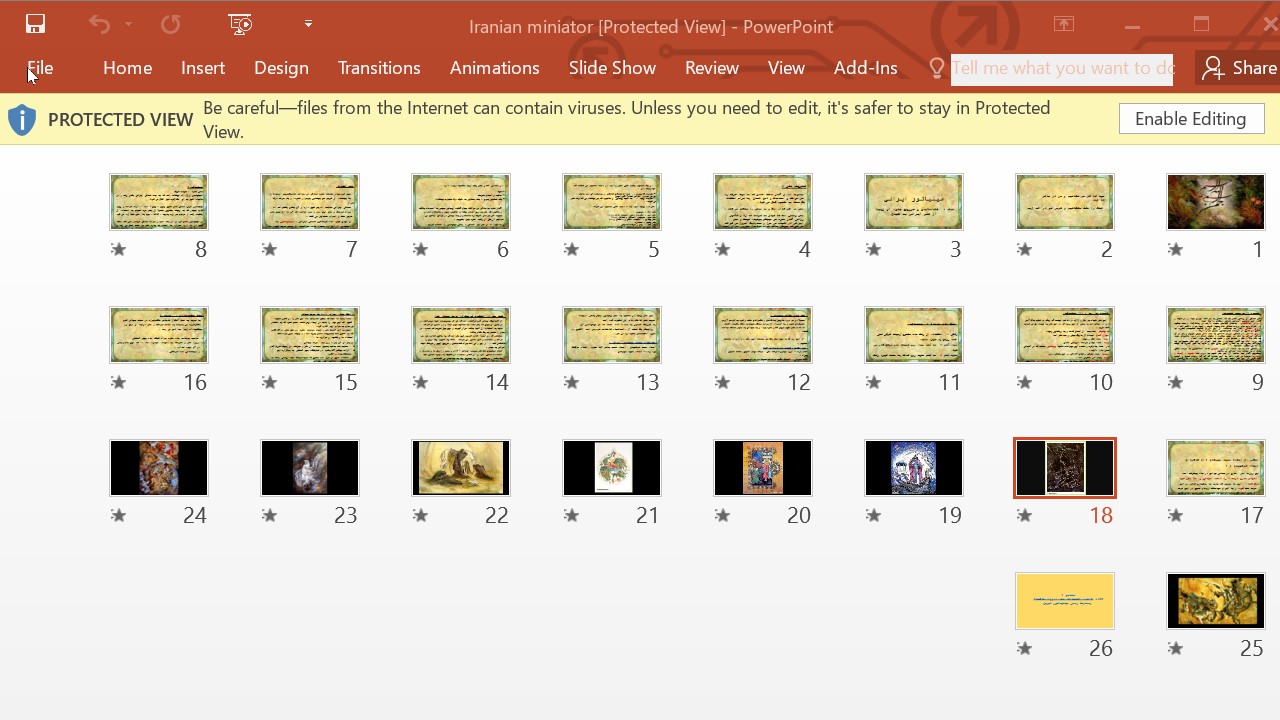Image resolution: width=1280 pixels, height=720 pixels.
Task: Select slide 24 thumbnail
Action: [158, 468]
